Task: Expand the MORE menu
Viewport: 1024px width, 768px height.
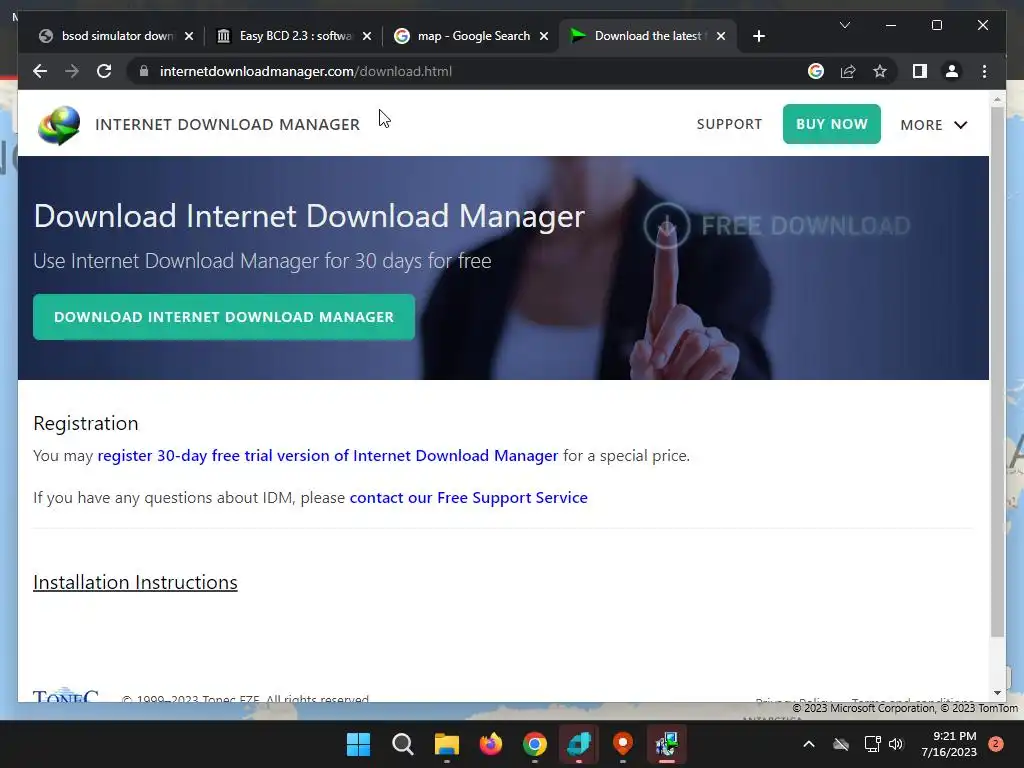Action: coord(933,125)
